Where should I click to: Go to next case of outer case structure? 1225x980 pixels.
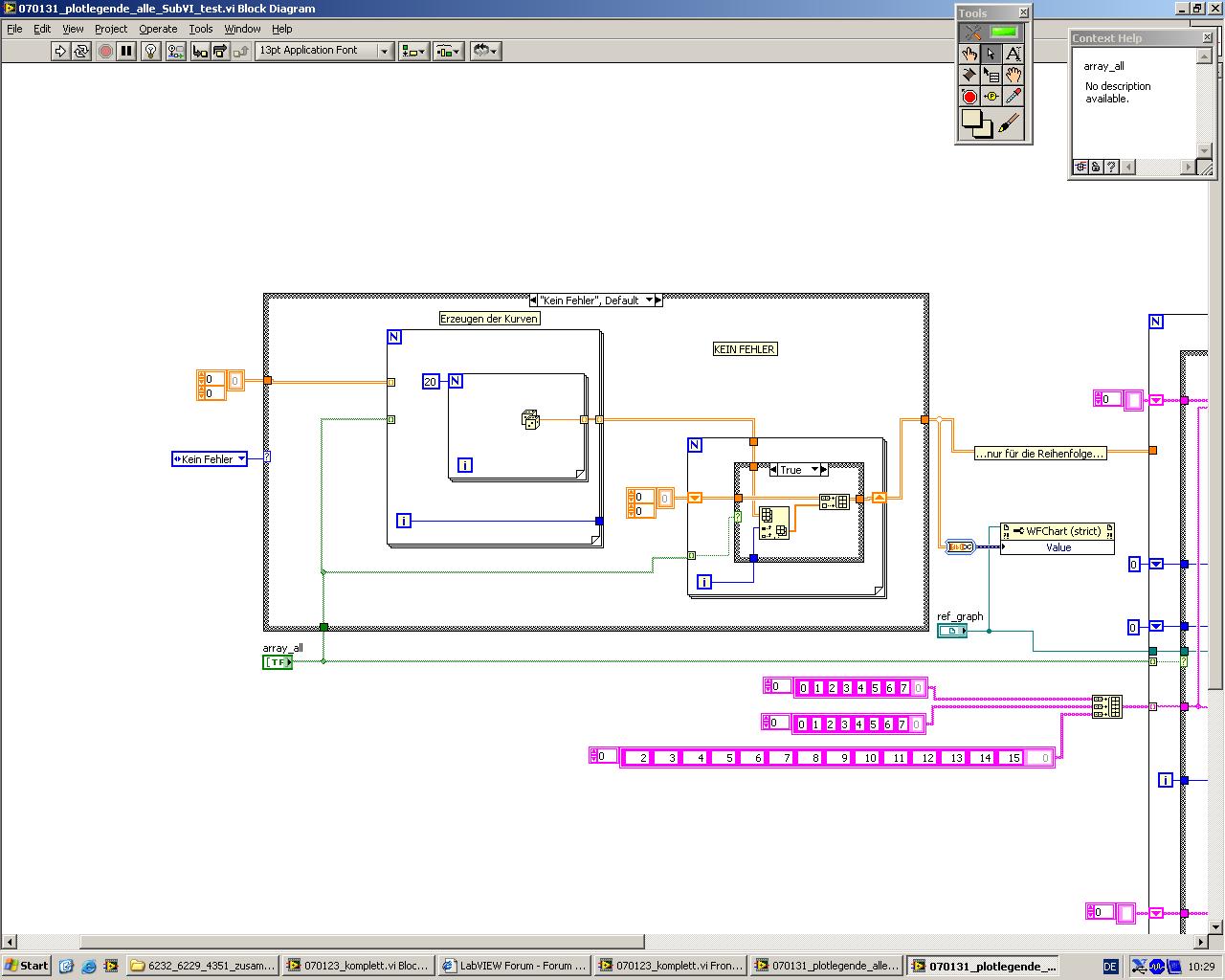click(x=658, y=301)
